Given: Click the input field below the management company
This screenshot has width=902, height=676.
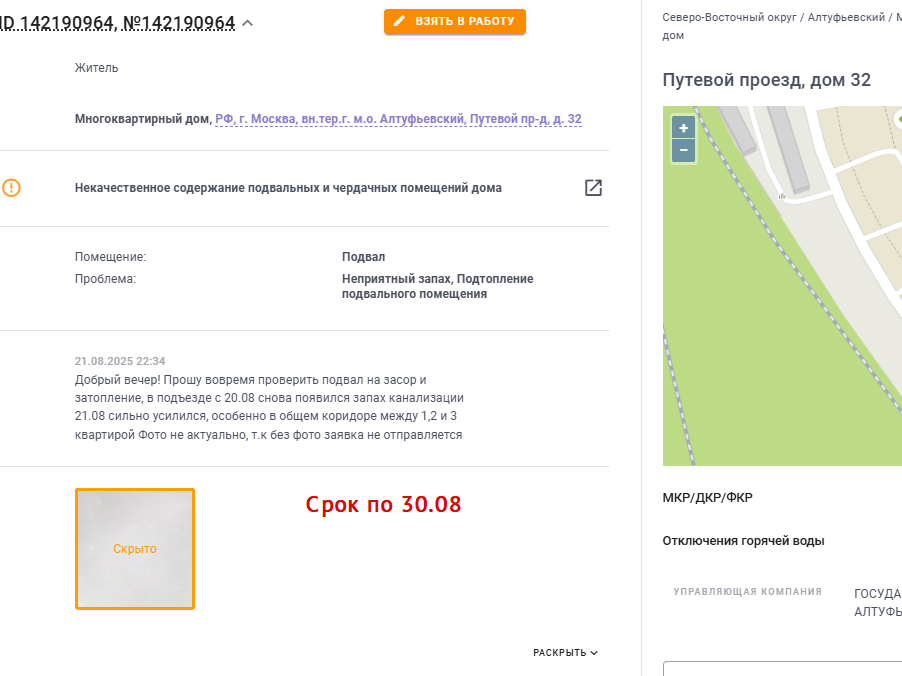Looking at the screenshot, I should coord(782,669).
